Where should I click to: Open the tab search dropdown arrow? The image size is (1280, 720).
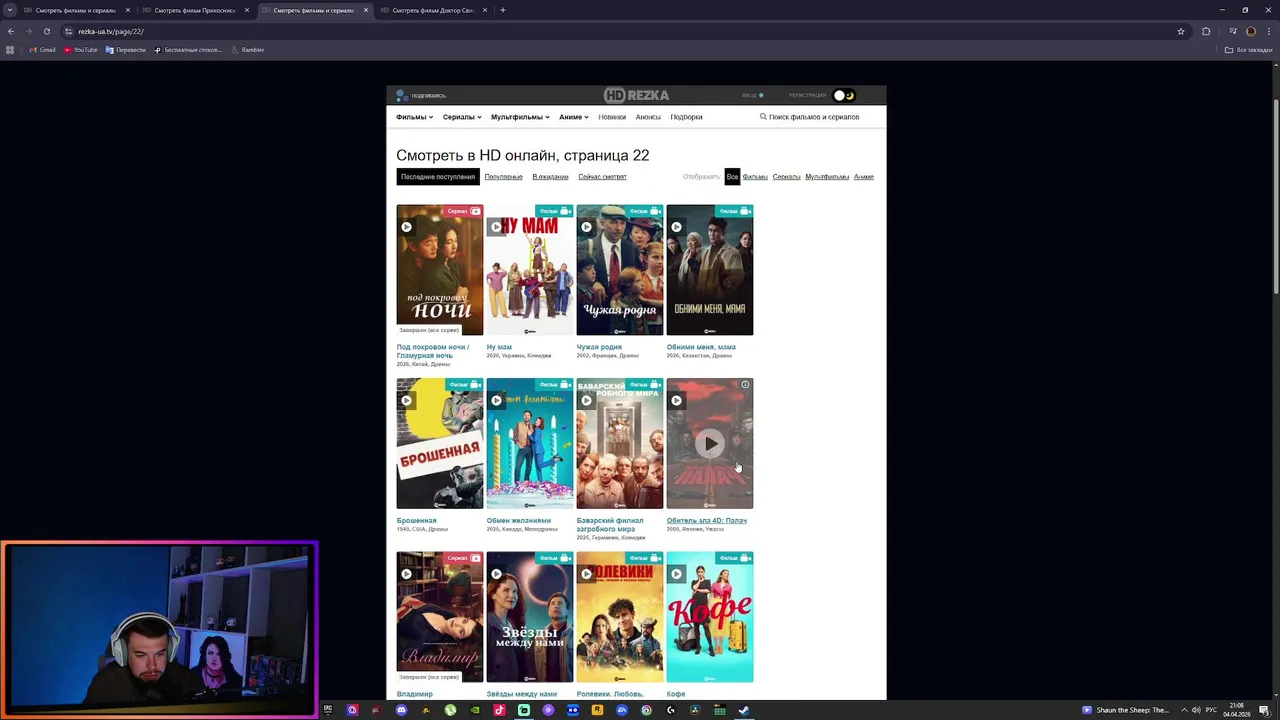click(x=10, y=10)
